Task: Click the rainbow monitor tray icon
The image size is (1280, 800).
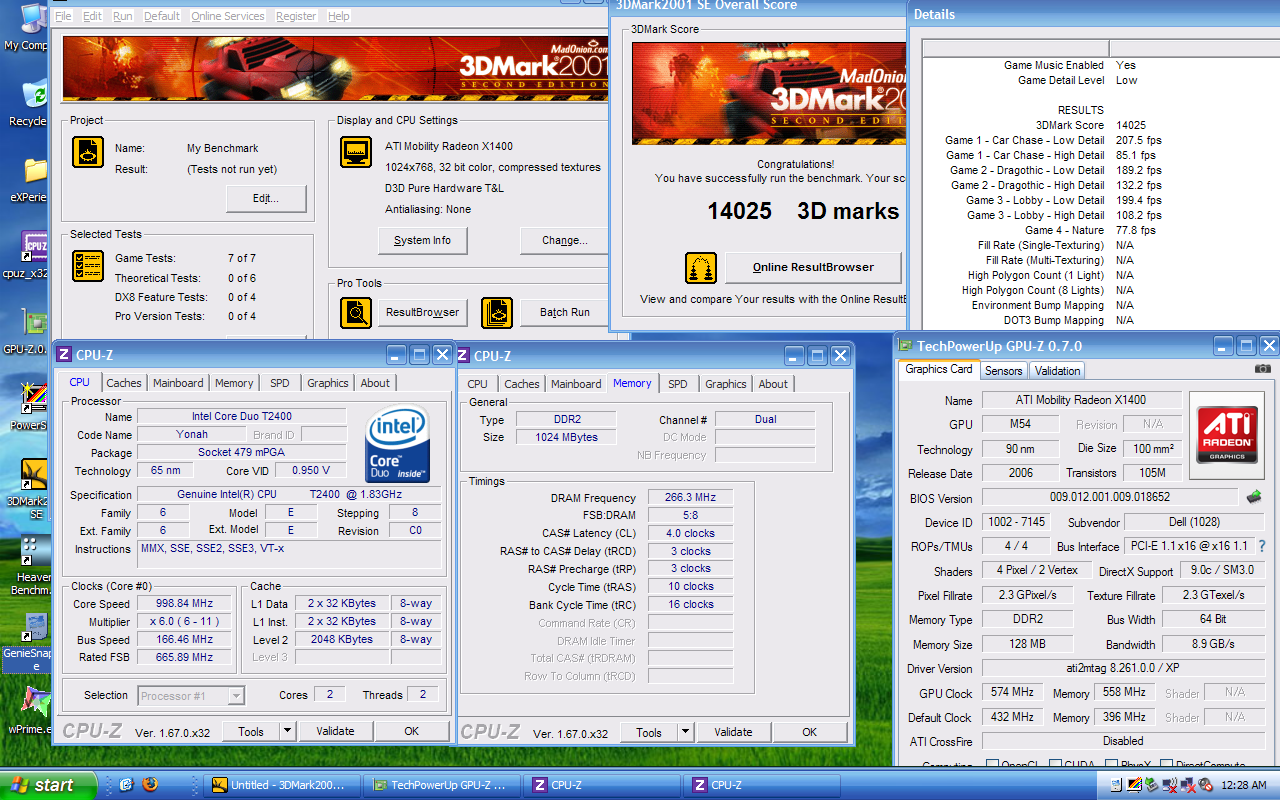Action: point(1134,785)
